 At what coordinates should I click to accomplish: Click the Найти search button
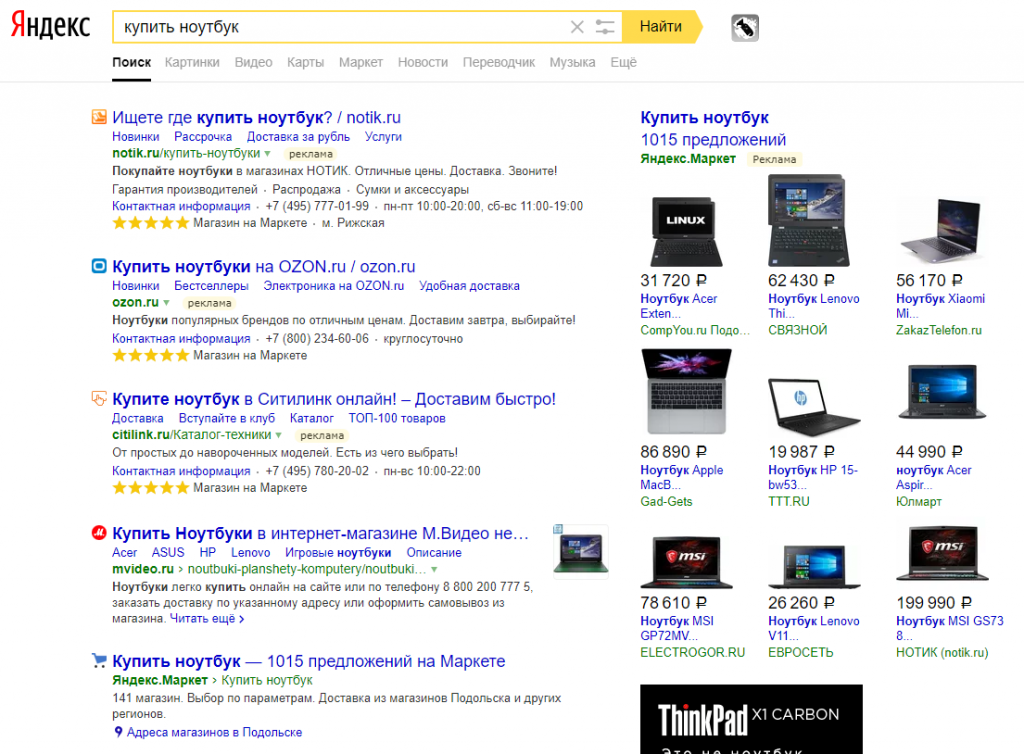click(x=660, y=27)
